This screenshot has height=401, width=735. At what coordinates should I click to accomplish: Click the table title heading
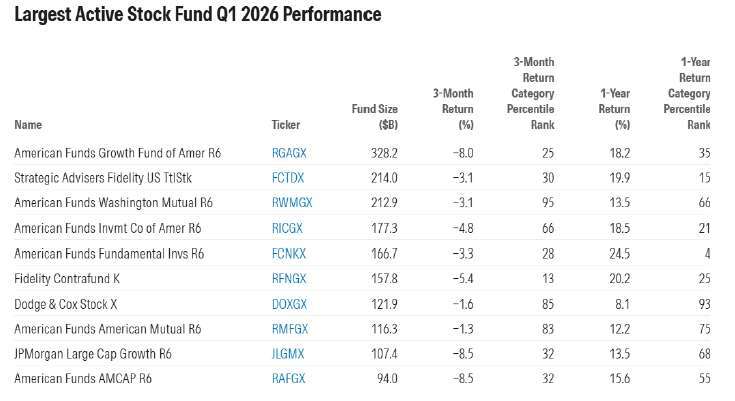click(x=197, y=16)
